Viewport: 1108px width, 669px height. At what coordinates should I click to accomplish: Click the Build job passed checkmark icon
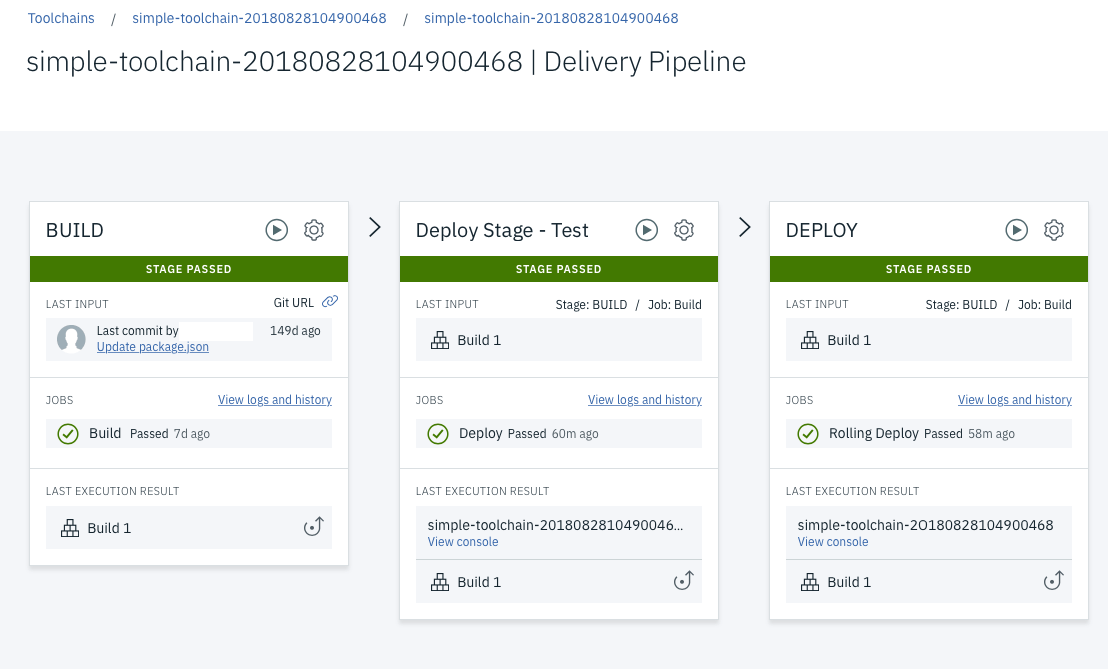click(68, 434)
